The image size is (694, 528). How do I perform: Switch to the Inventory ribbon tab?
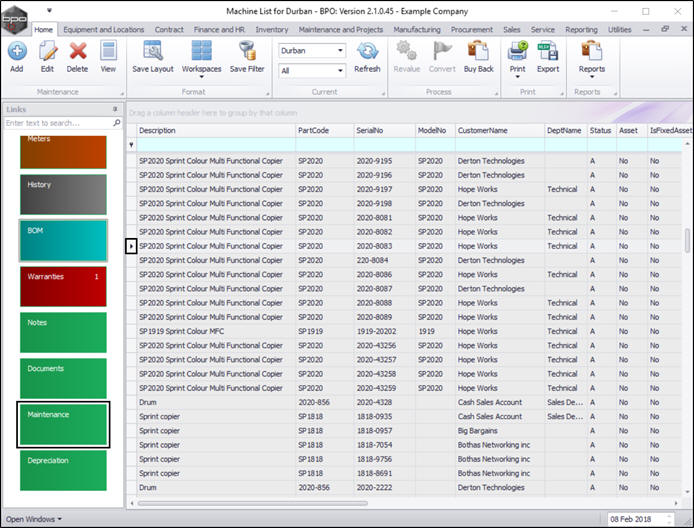271,30
